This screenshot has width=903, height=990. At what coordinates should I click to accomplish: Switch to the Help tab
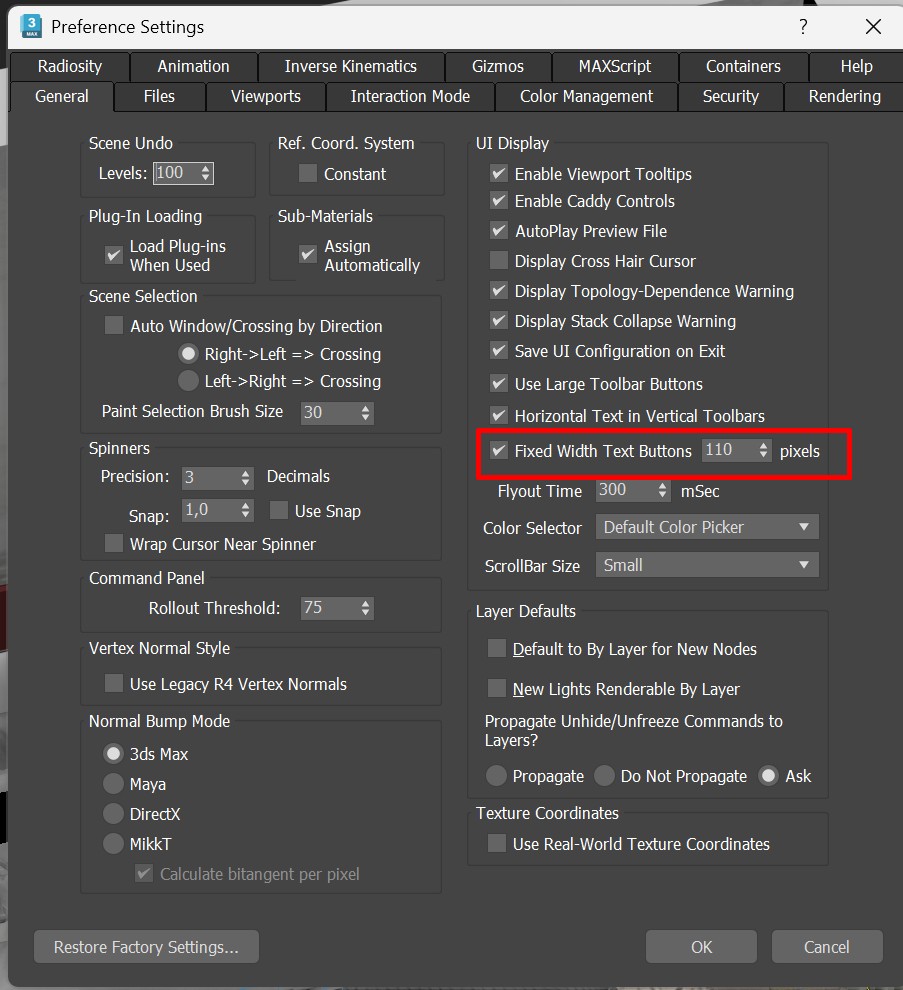(856, 66)
